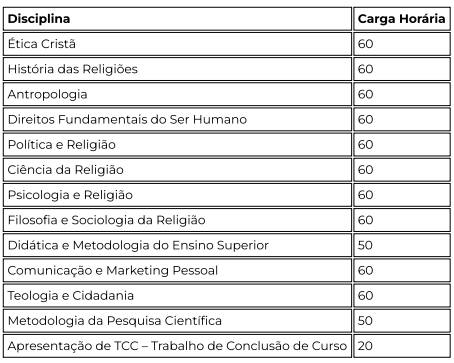The width and height of the screenshot is (454, 363).
Task: Select Direitos Fundamentais do Ser Humano
Action: click(177, 120)
